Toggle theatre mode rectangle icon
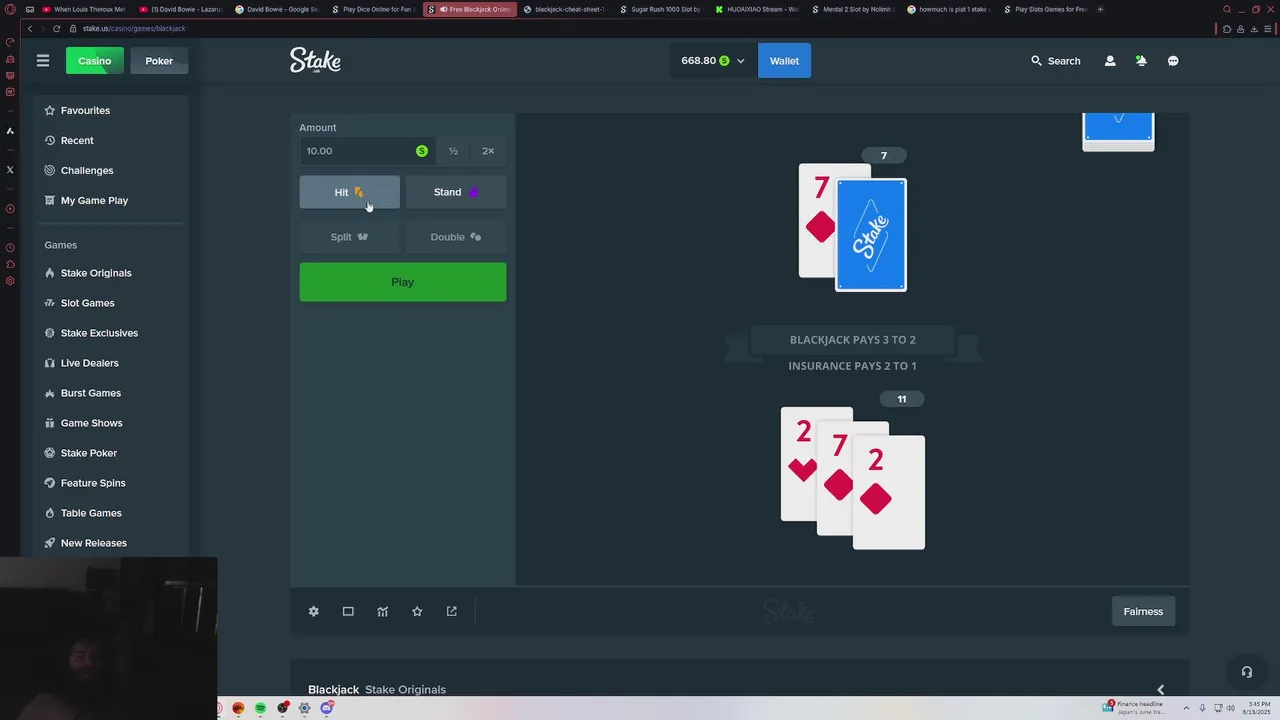This screenshot has width=1280, height=720. pyautogui.click(x=348, y=611)
